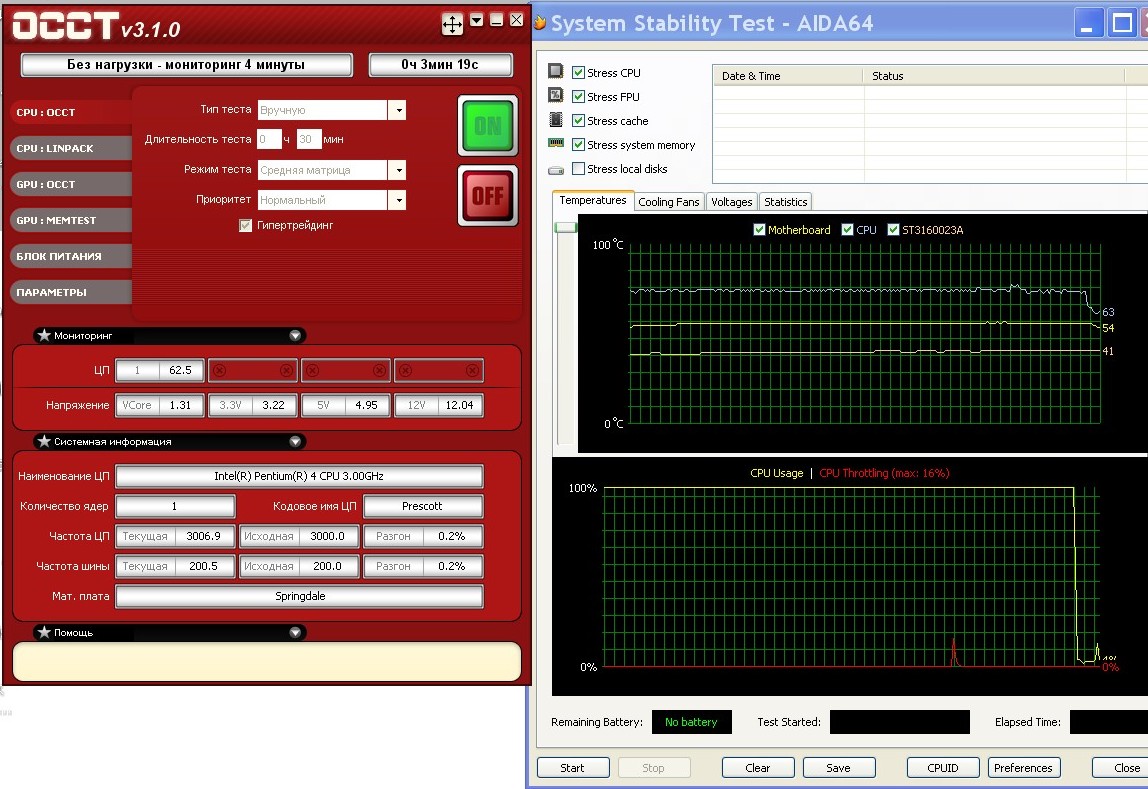Click right x icon in fourth ЦП sensor slot
Viewport: 1148px width, 789px height.
[x=472, y=370]
